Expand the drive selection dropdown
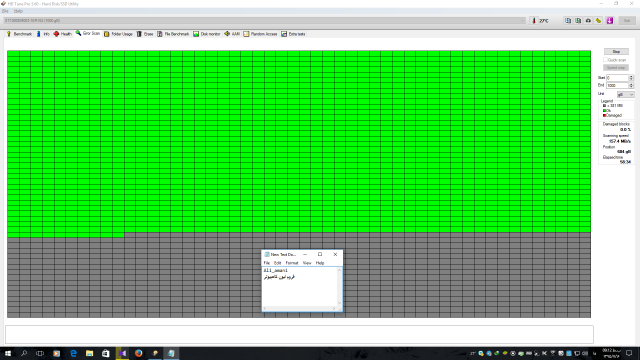Screen dimensions: 640x360 pyautogui.click(x=522, y=20)
